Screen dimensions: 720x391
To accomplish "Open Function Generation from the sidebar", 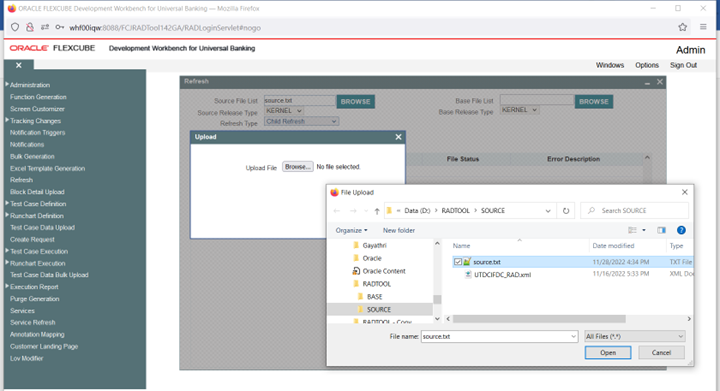I will coord(38,97).
